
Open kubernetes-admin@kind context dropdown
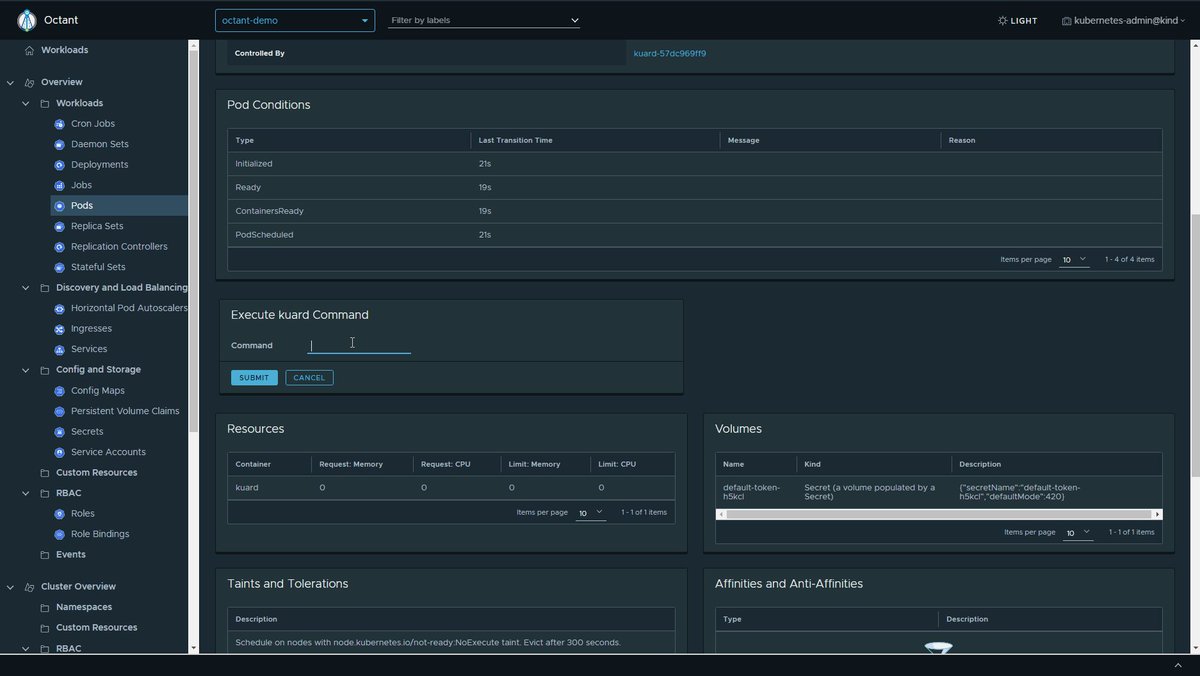click(x=1124, y=20)
